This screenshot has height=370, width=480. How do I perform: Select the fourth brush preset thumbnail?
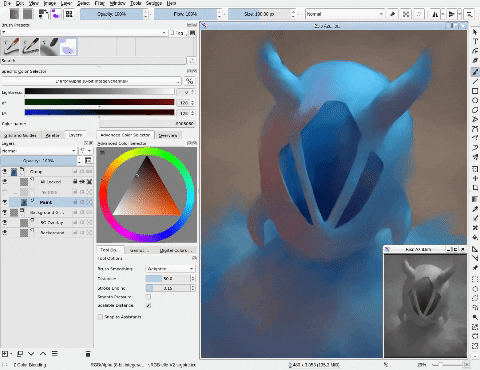coord(68,46)
